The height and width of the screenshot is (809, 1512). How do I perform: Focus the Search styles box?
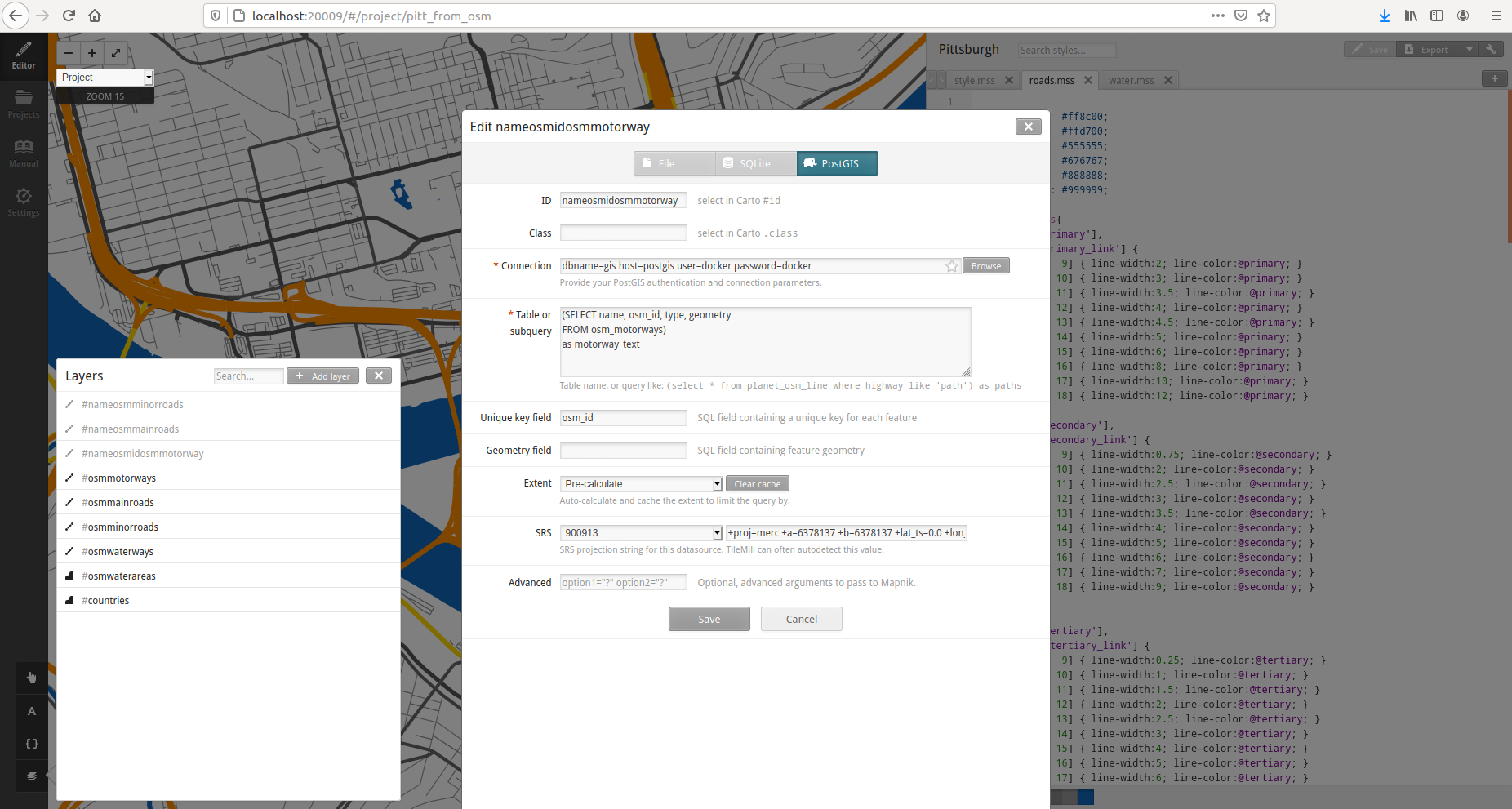1067,50
